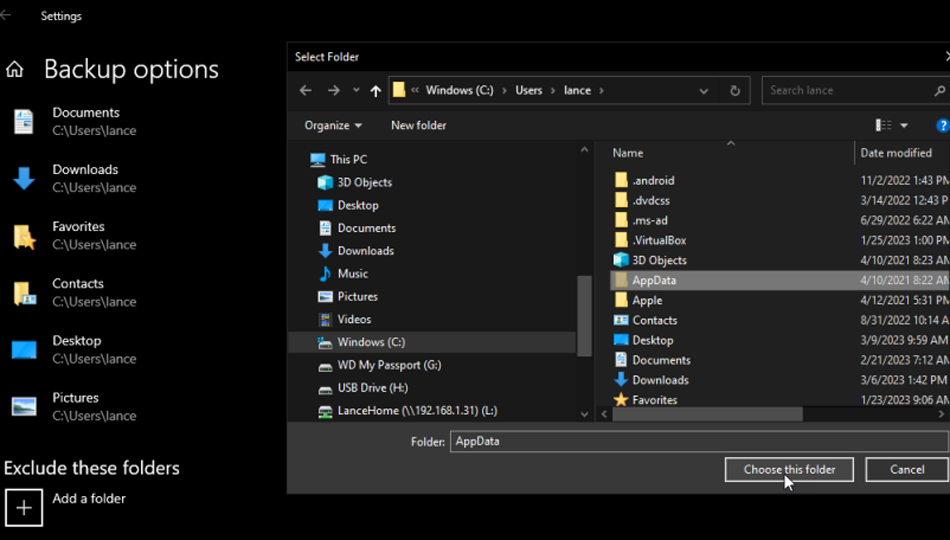Image resolution: width=950 pixels, height=540 pixels.
Task: Click the Choose this folder button
Action: [x=789, y=469]
